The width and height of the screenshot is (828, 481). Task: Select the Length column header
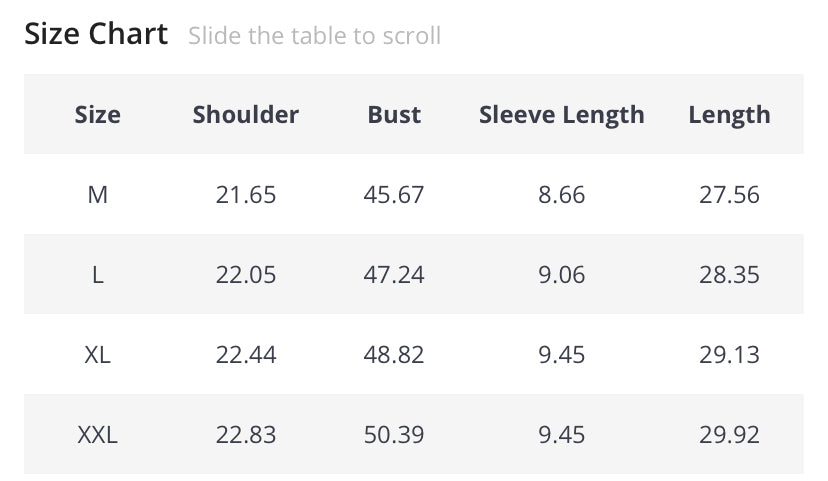point(729,115)
